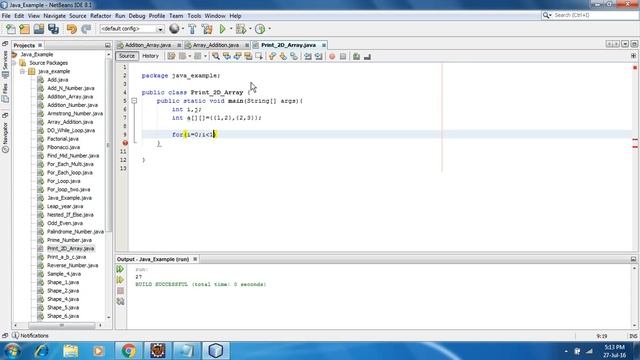Open the browser globe dropdown arrow
The height and width of the screenshot is (360, 640).
coord(182,29)
